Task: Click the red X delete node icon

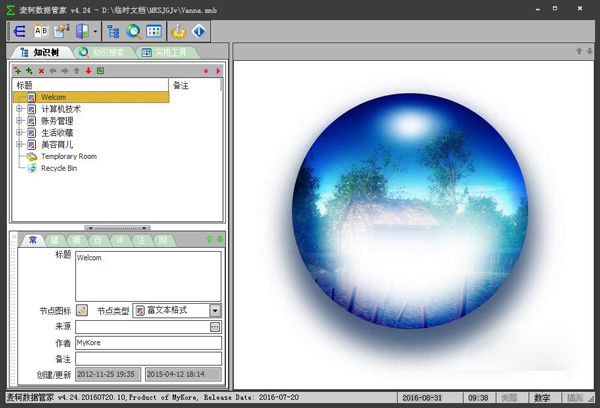Action: tap(41, 71)
